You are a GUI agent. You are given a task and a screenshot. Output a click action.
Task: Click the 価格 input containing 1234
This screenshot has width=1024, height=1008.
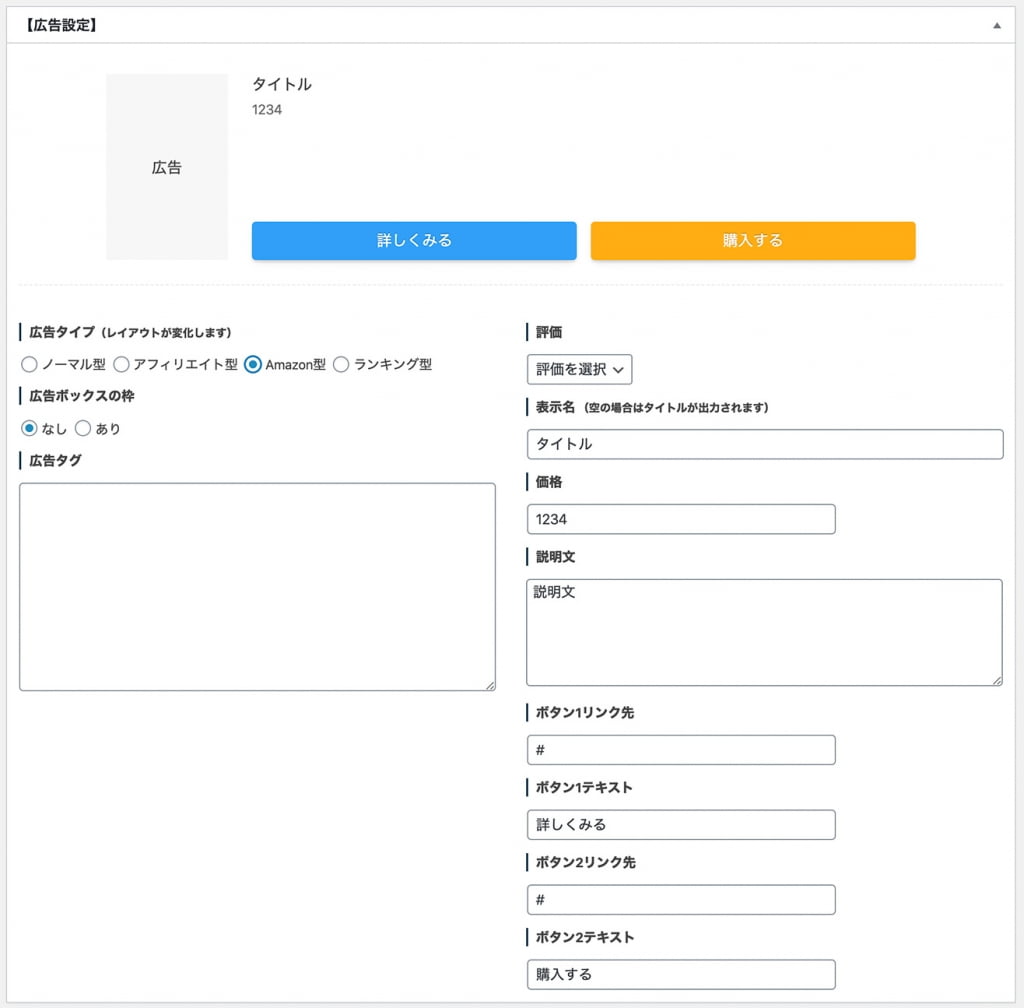coord(681,519)
